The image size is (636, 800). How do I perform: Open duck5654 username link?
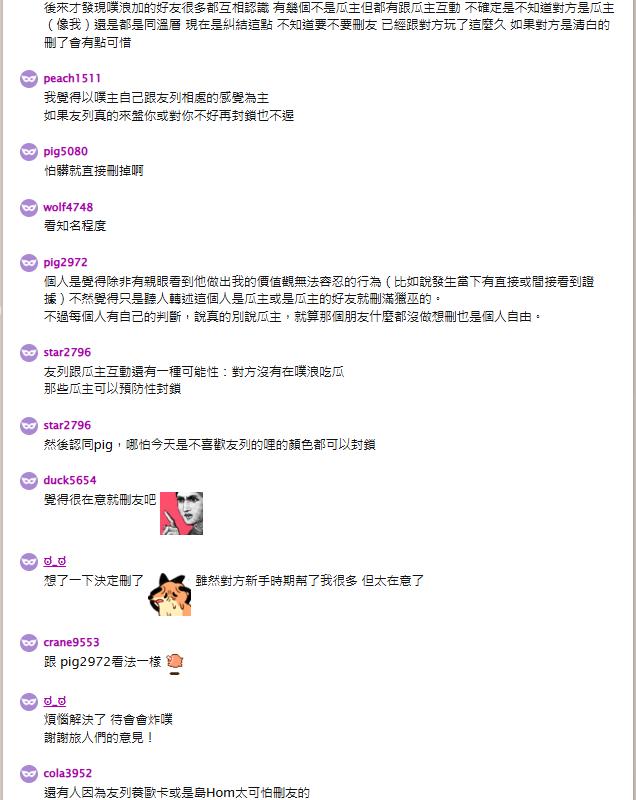[69, 480]
